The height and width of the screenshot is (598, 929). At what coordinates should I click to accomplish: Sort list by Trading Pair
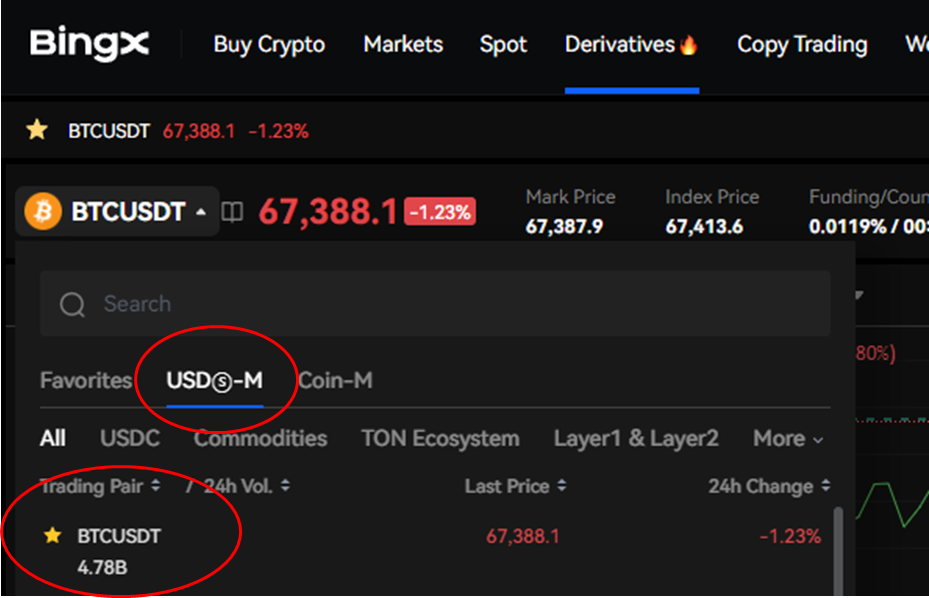click(x=100, y=486)
